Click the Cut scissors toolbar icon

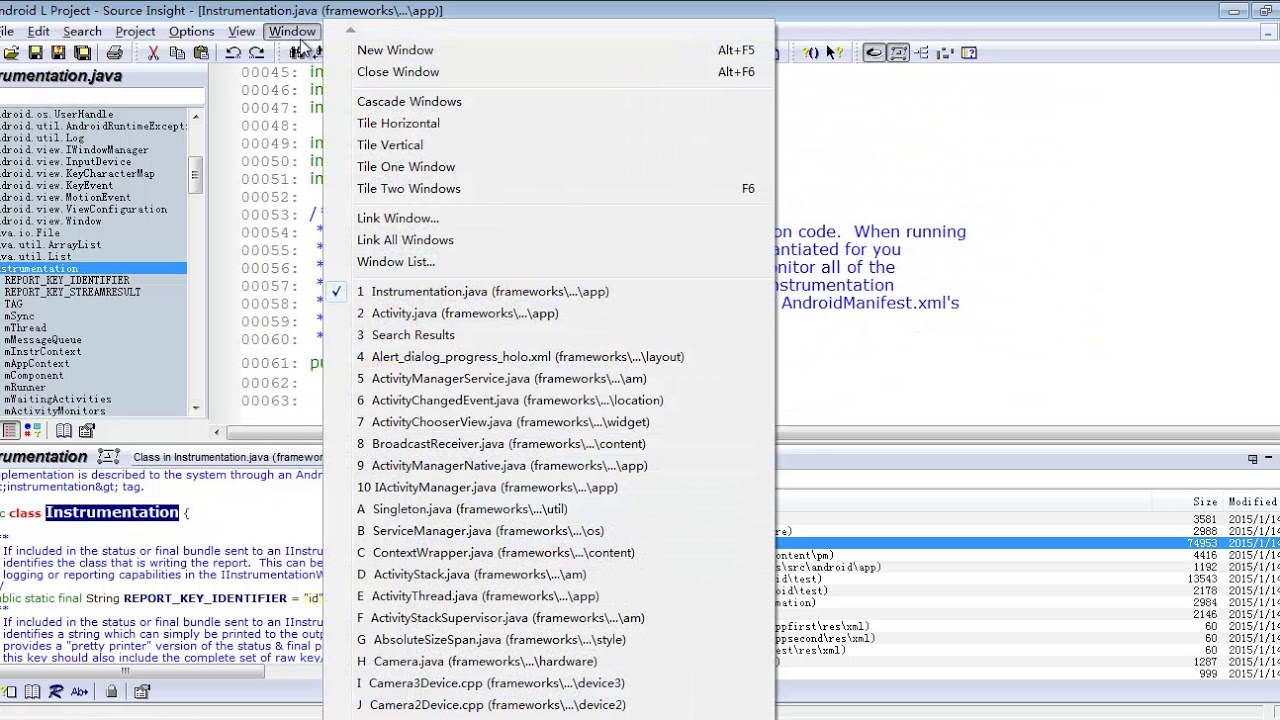153,53
